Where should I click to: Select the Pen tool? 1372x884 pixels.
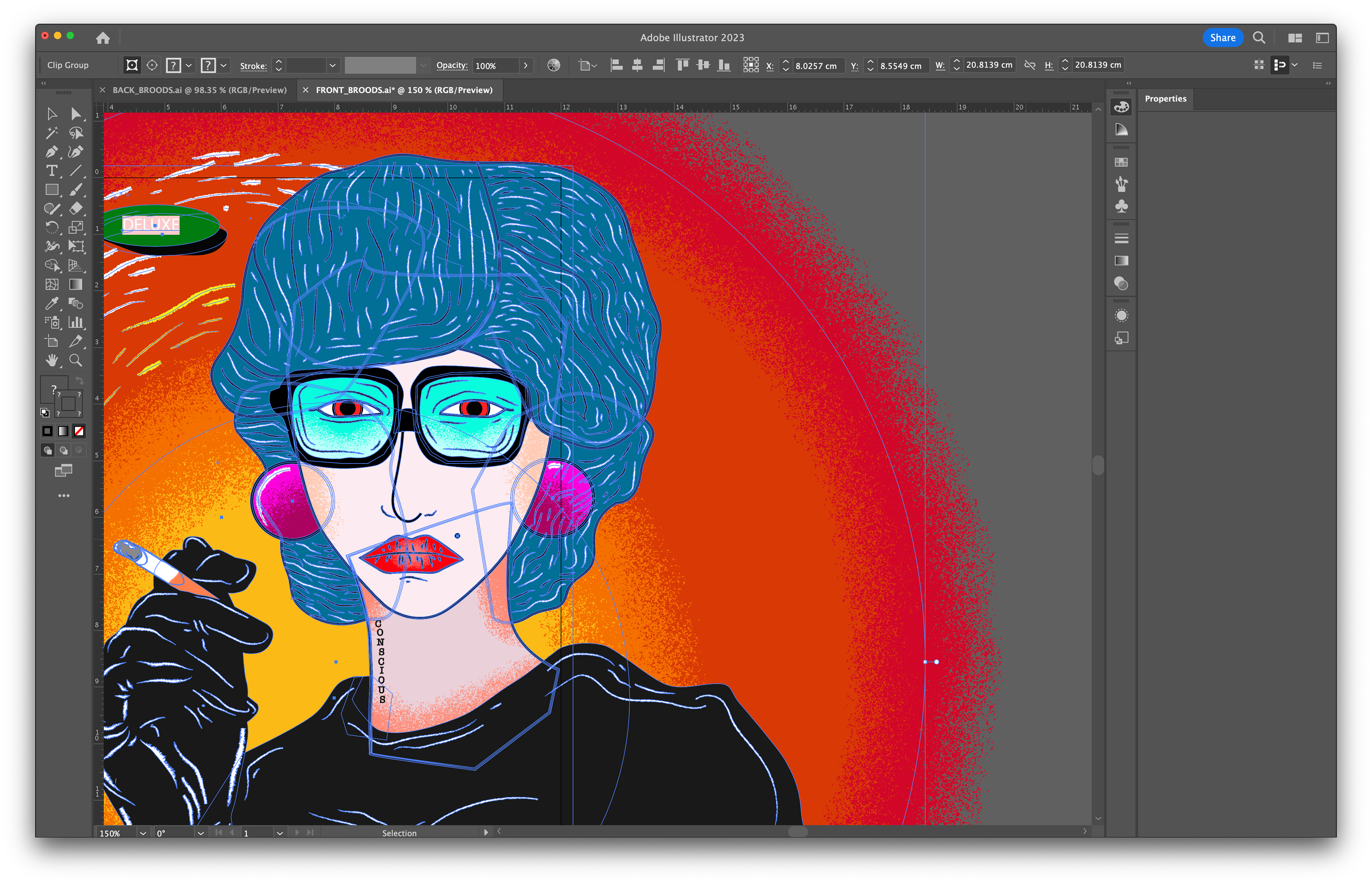pyautogui.click(x=52, y=152)
